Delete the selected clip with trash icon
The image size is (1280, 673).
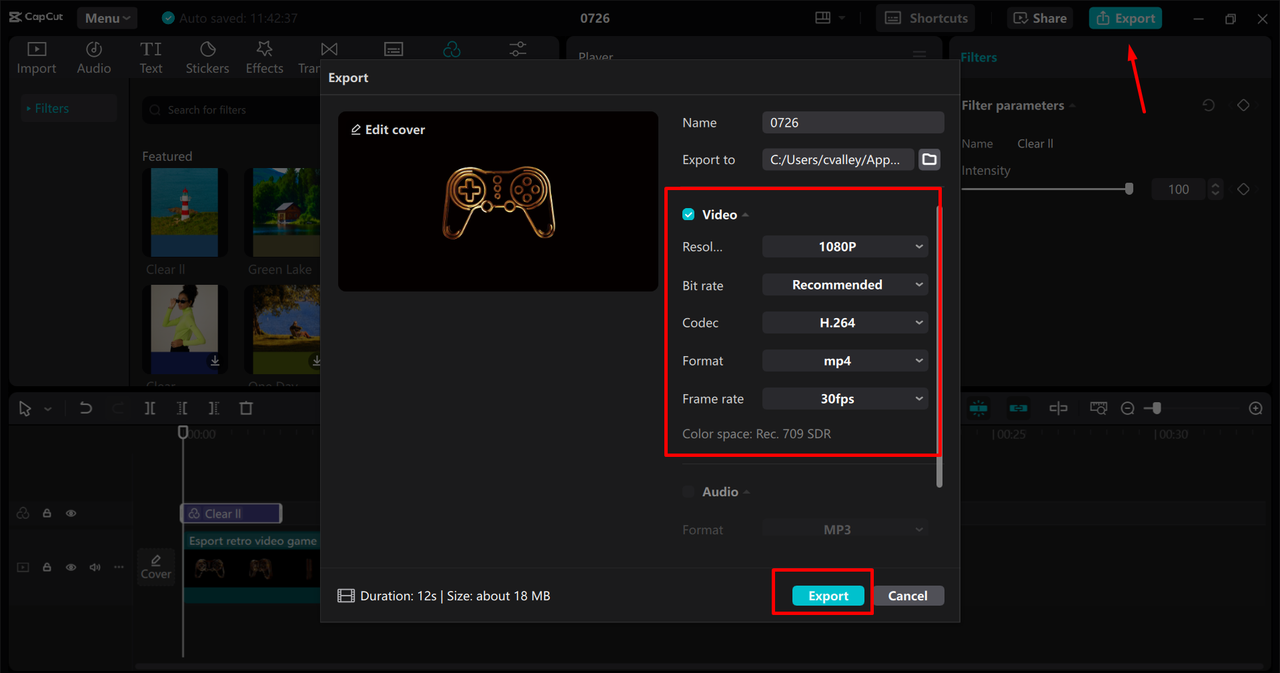[246, 408]
